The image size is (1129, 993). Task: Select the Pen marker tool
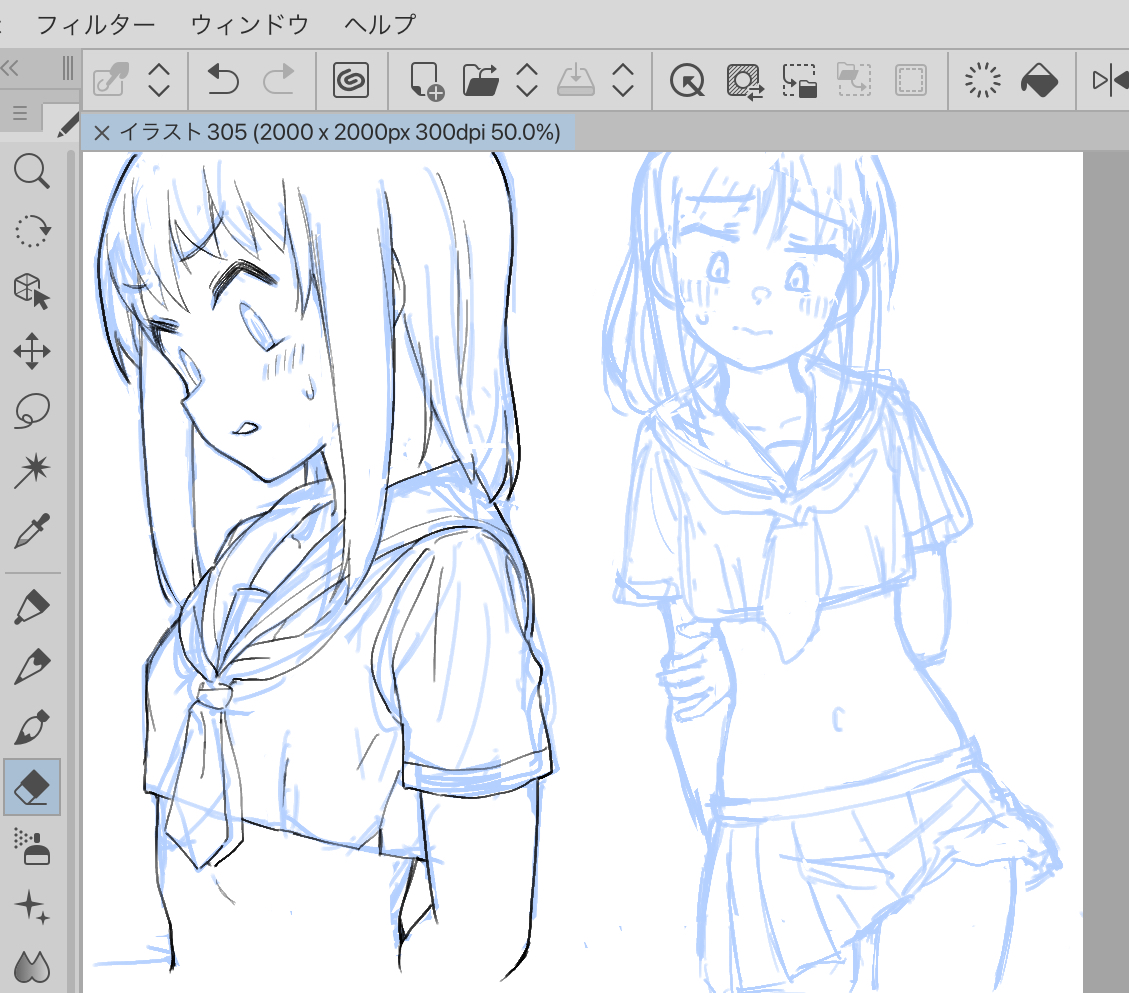pyautogui.click(x=32, y=606)
